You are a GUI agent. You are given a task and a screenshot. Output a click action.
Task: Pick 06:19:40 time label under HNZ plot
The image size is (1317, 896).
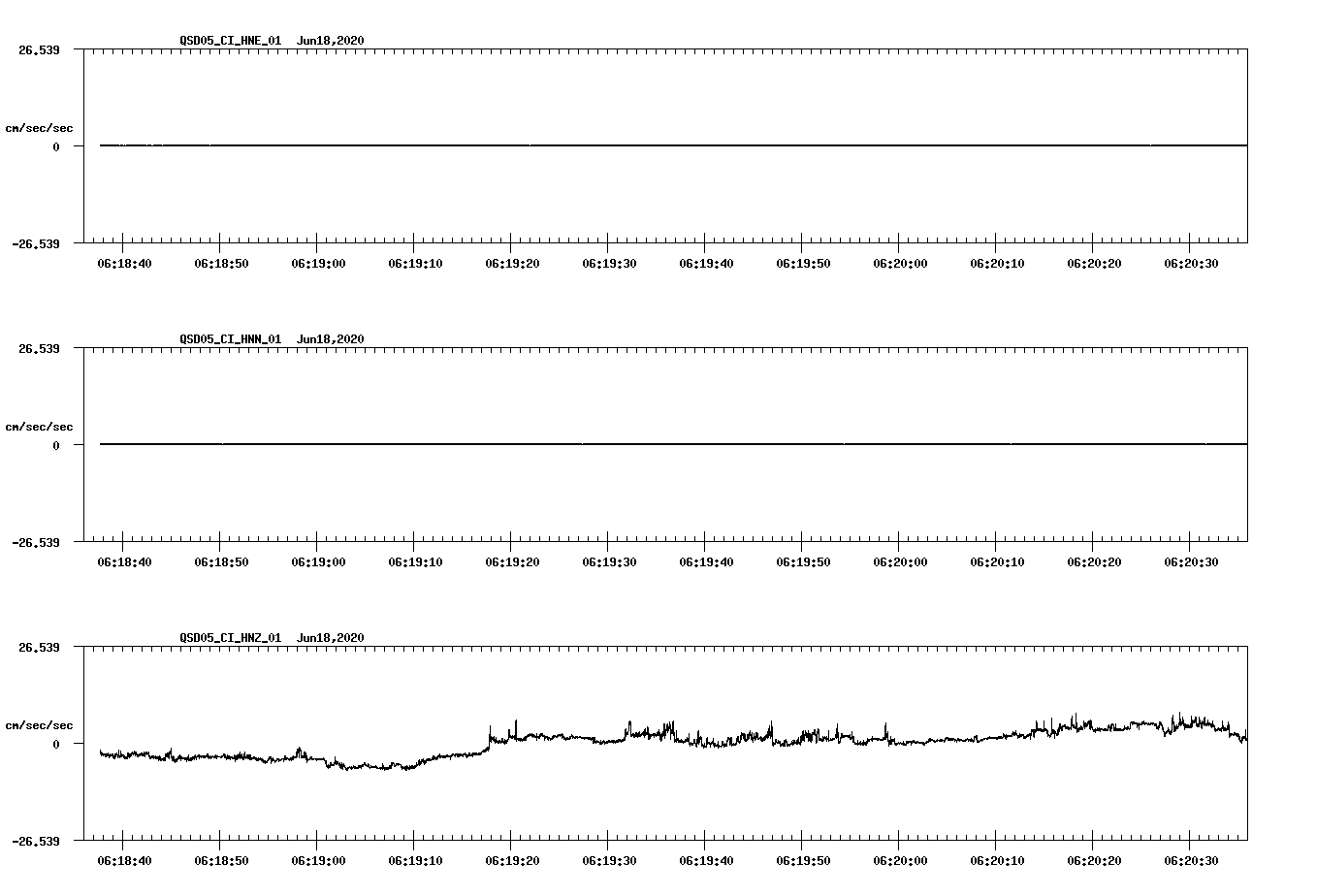pos(706,861)
